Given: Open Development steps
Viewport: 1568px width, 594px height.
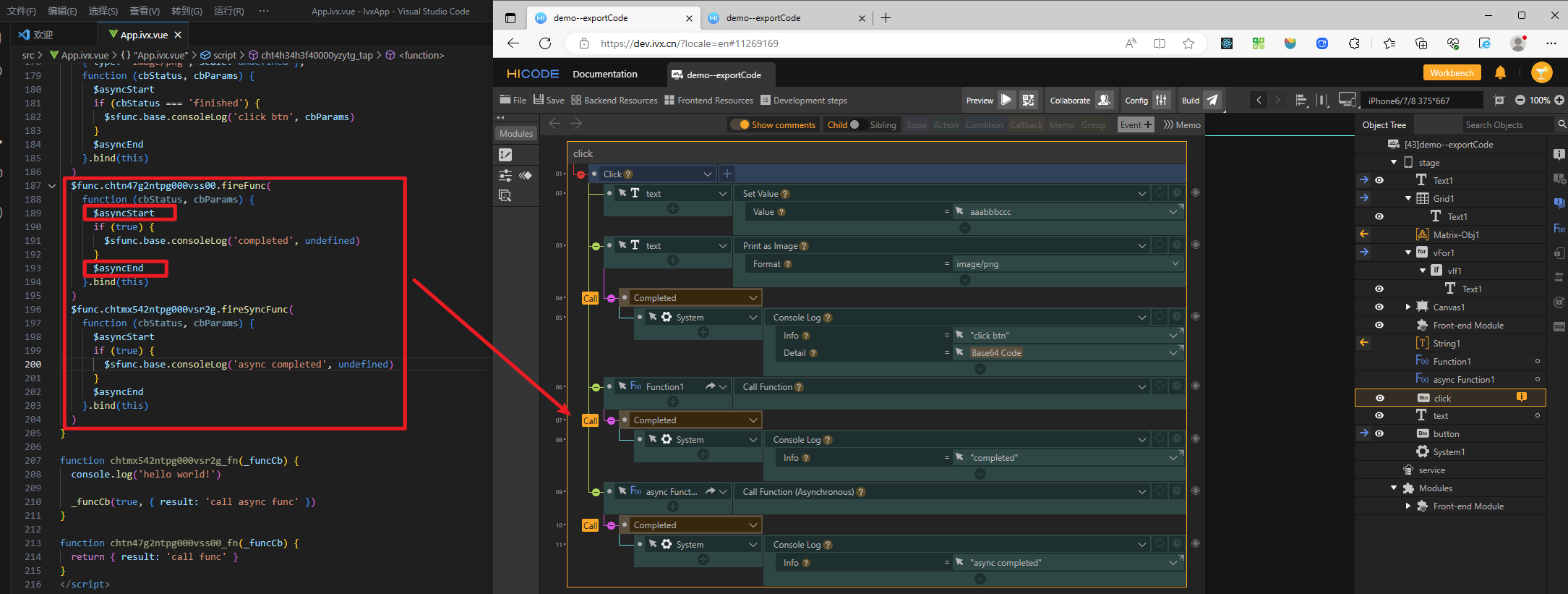Looking at the screenshot, I should click(803, 100).
